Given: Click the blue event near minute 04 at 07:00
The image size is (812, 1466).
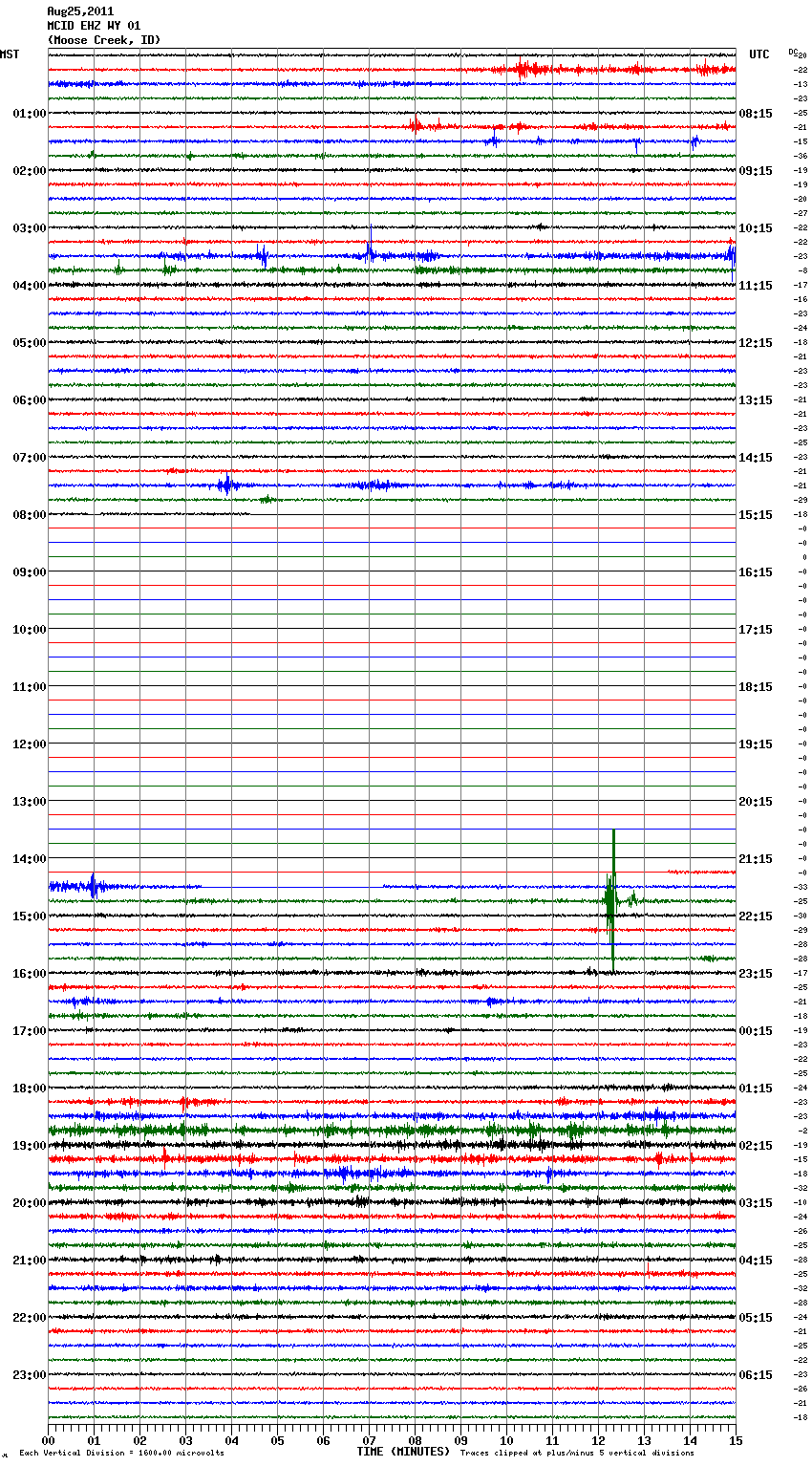Looking at the screenshot, I should tap(226, 485).
